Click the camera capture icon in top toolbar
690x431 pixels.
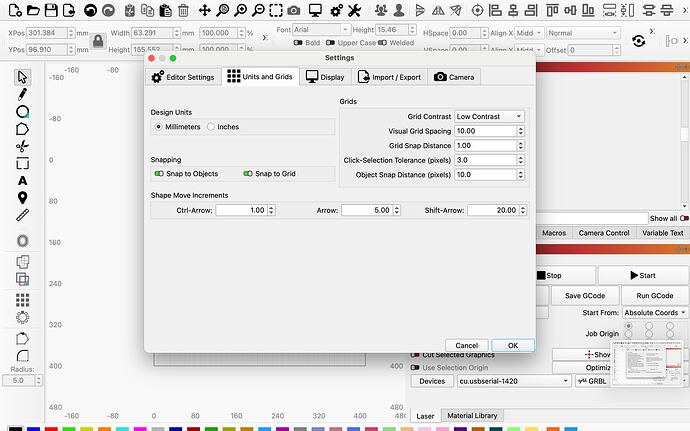293,10
